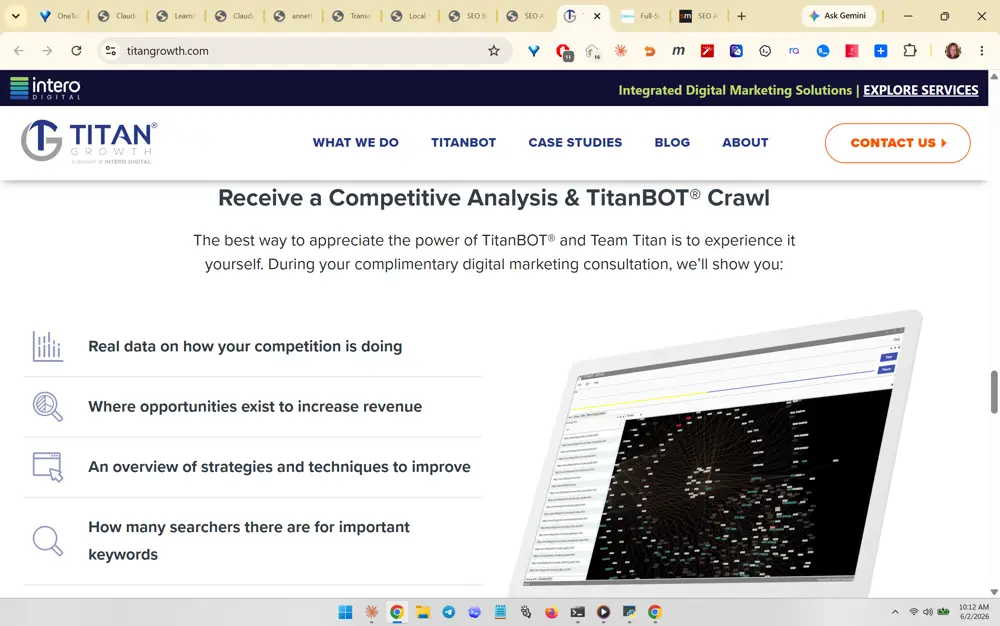The height and width of the screenshot is (626, 1000).
Task: Reload the titangrowth.com page
Action: point(76,51)
